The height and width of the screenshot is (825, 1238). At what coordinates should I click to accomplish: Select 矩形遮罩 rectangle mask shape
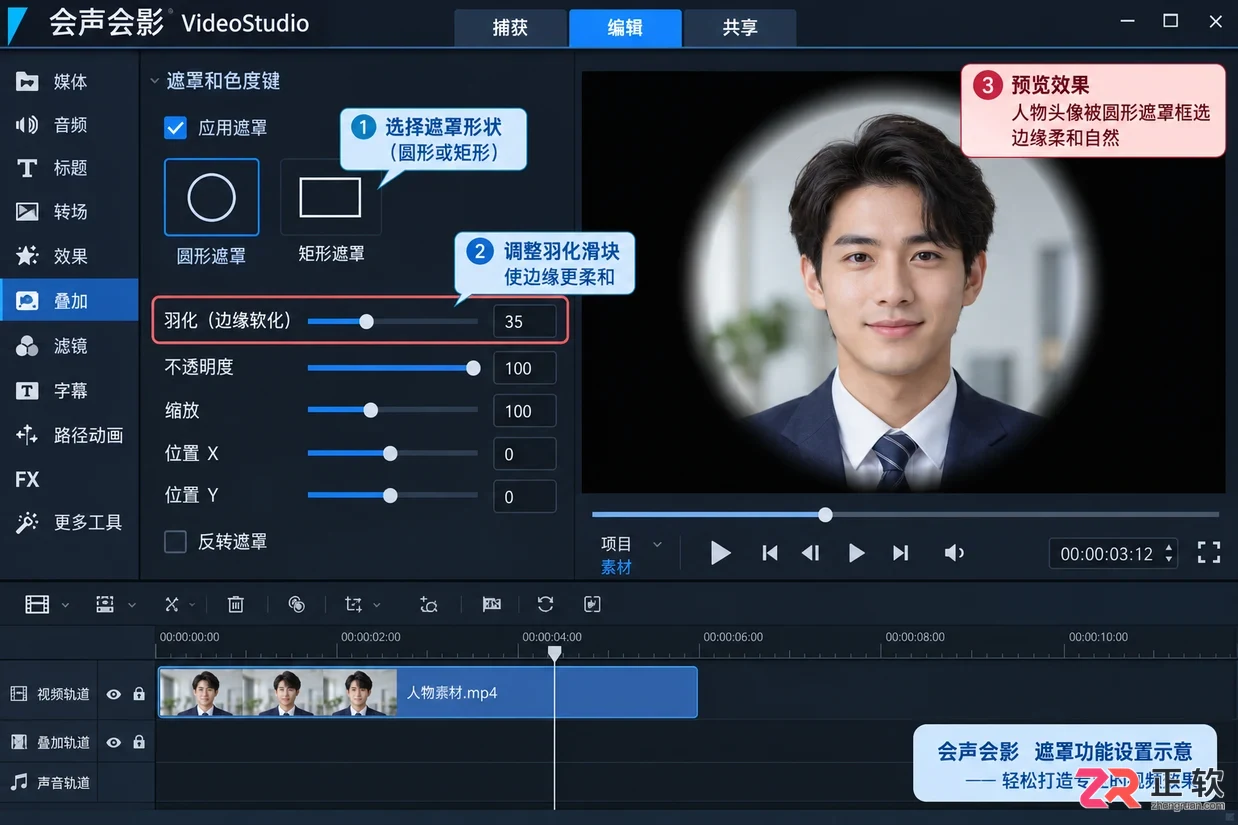(x=330, y=197)
